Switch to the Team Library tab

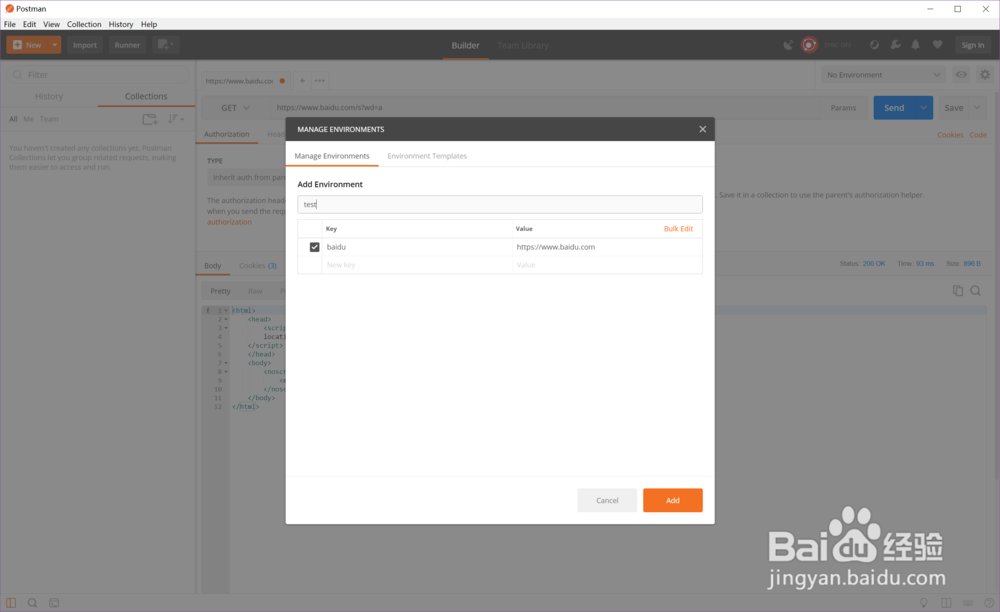(522, 45)
